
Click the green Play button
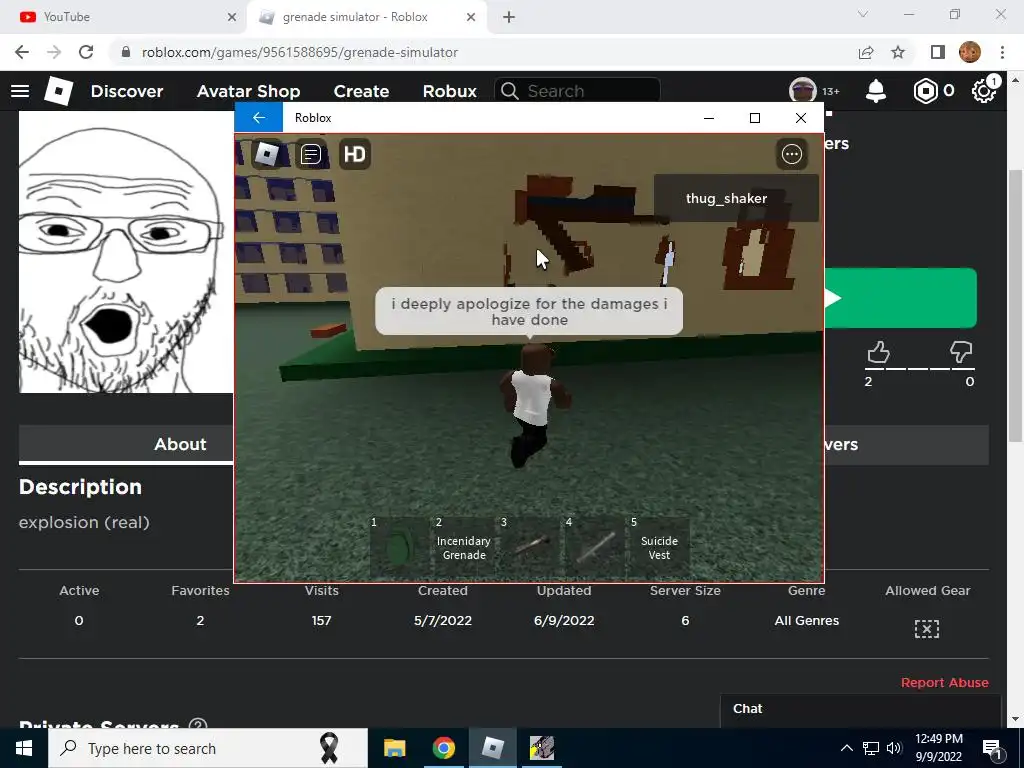pos(901,298)
